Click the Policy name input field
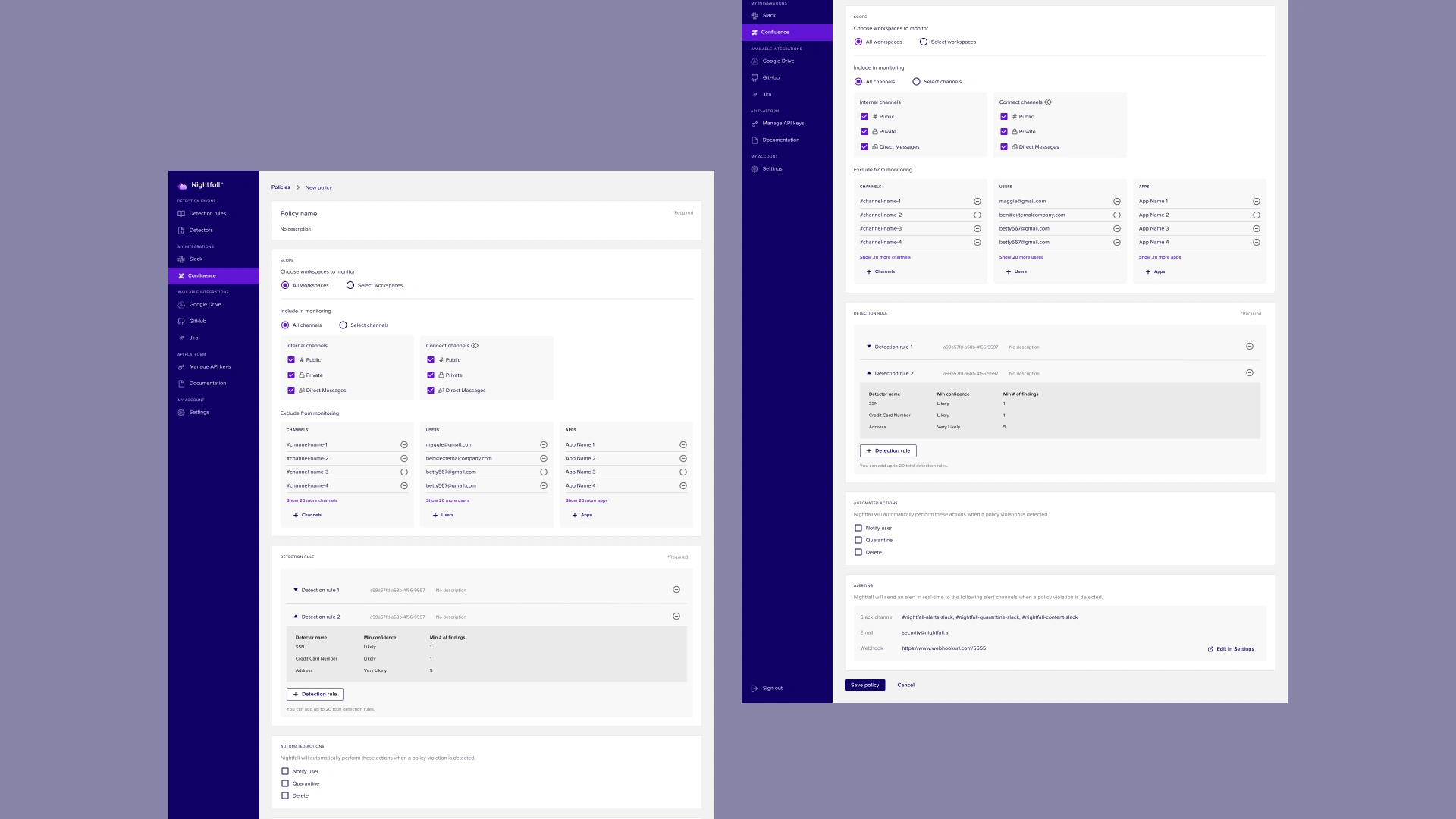Screen dimensions: 1456x819 coord(299,214)
